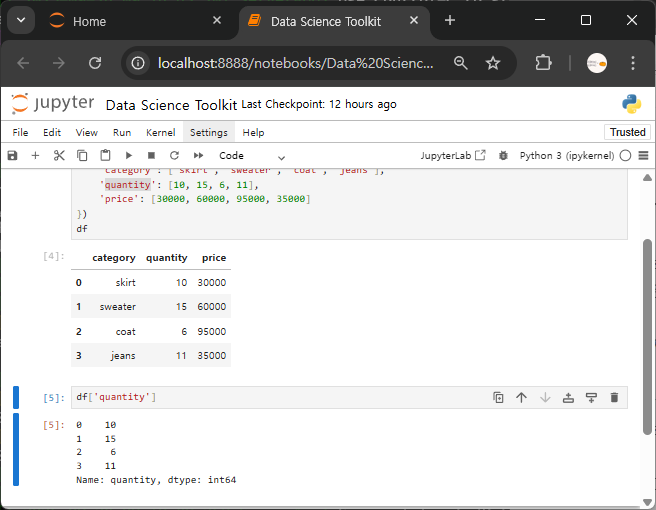
Task: Open the notebook in JupyterLab
Action: tap(453, 156)
